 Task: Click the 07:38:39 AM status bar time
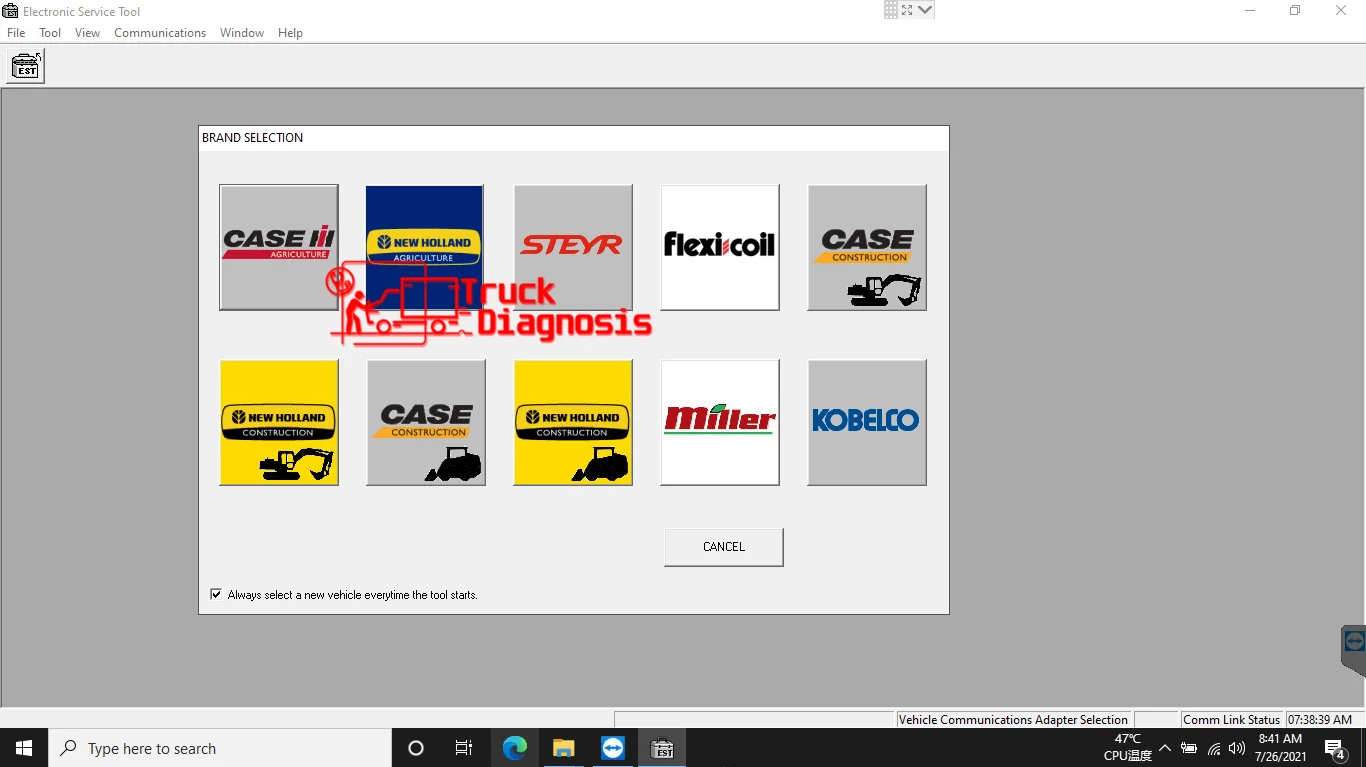(1320, 719)
